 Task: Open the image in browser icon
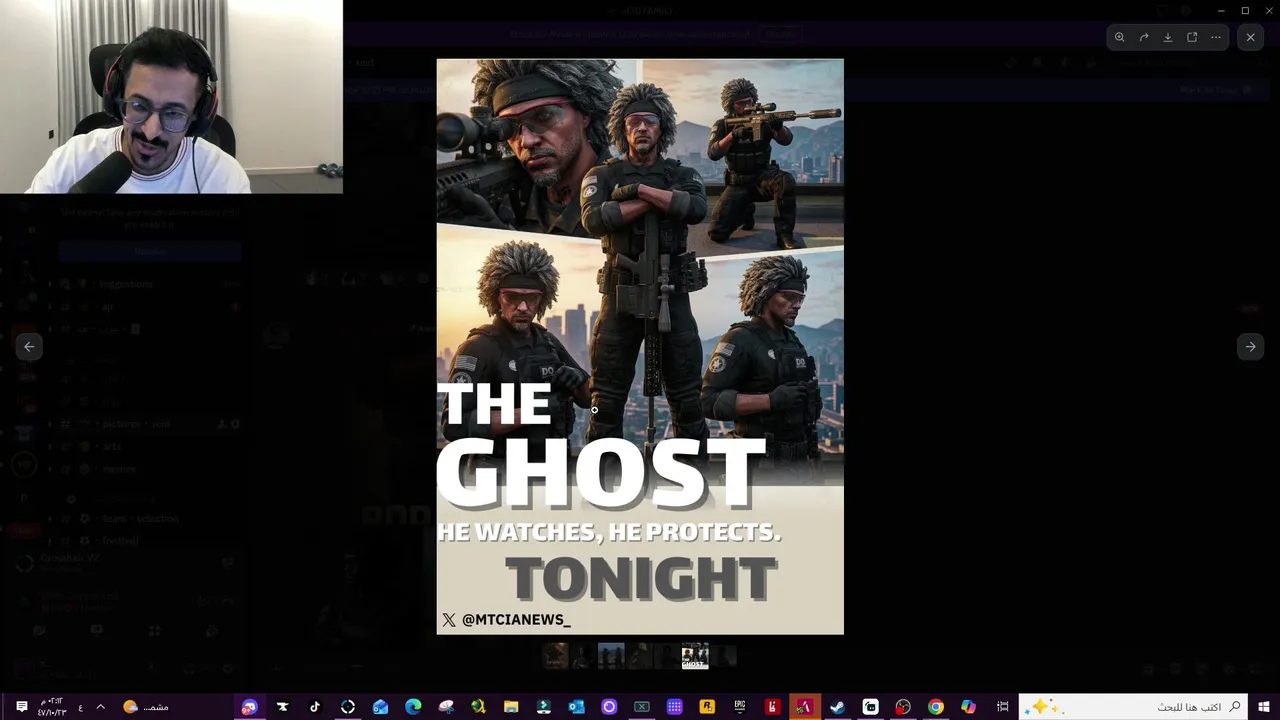(x=1192, y=37)
